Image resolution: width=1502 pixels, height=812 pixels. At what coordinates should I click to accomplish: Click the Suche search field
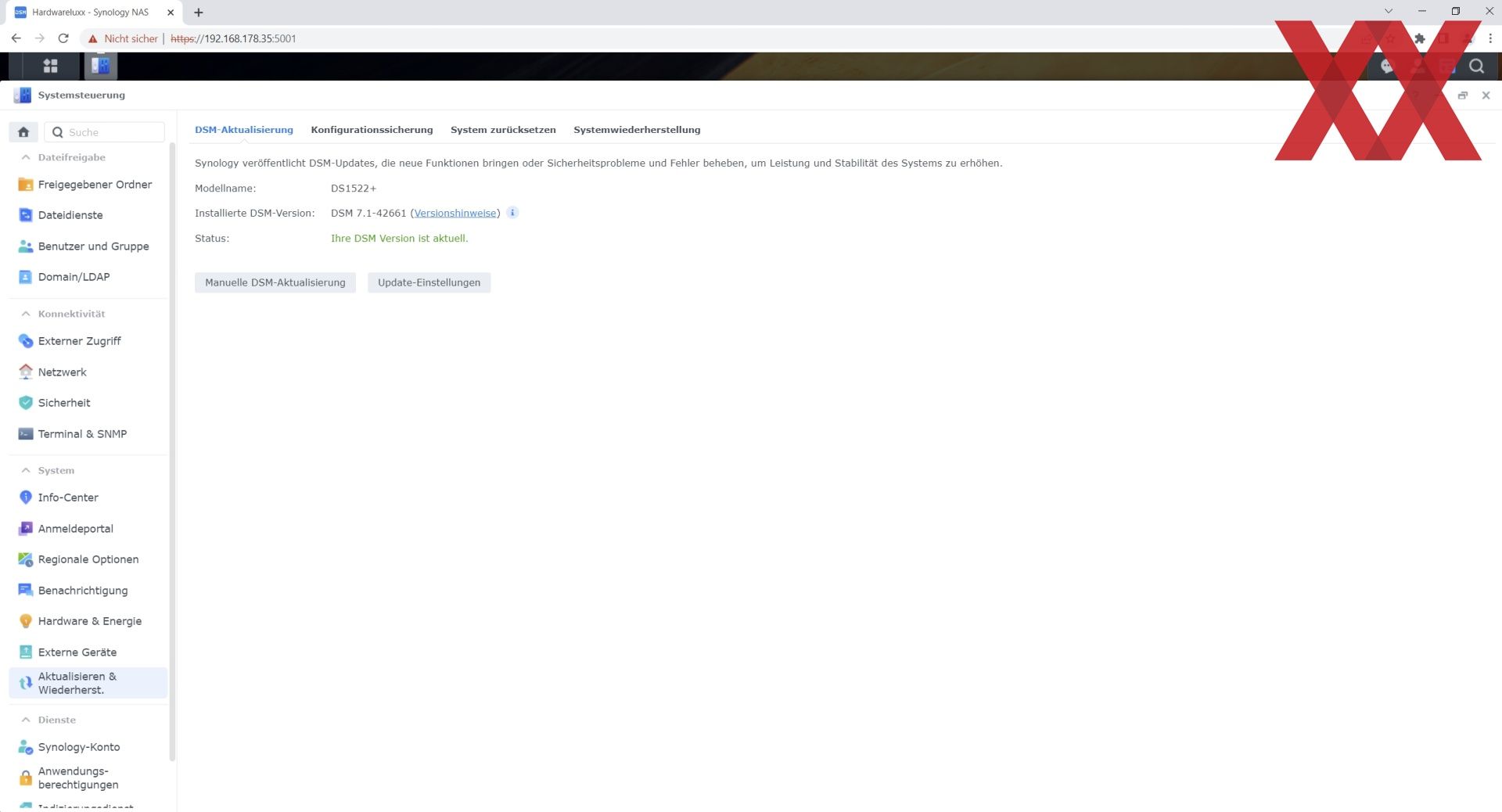tap(105, 132)
